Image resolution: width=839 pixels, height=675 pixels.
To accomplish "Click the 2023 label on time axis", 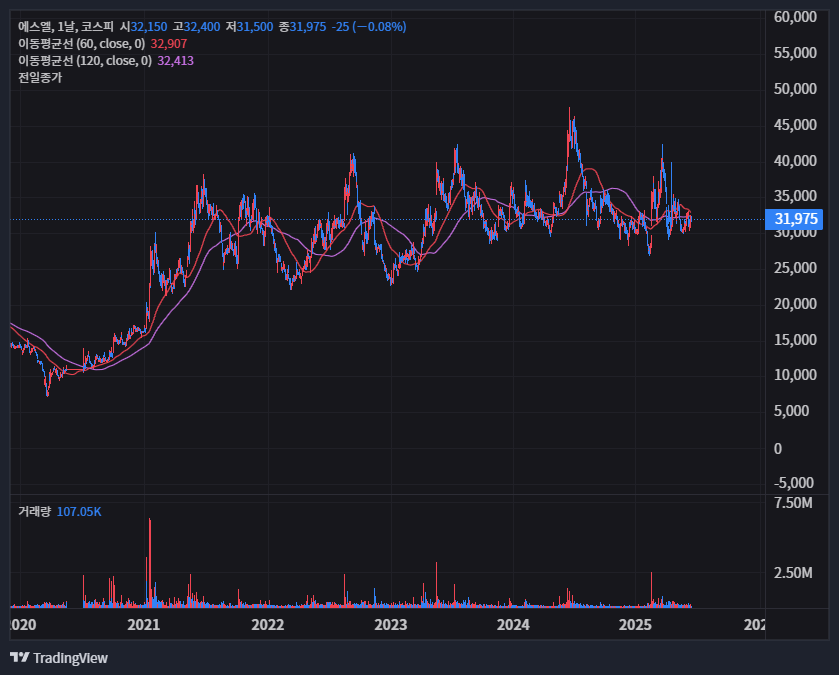I will click(391, 624).
